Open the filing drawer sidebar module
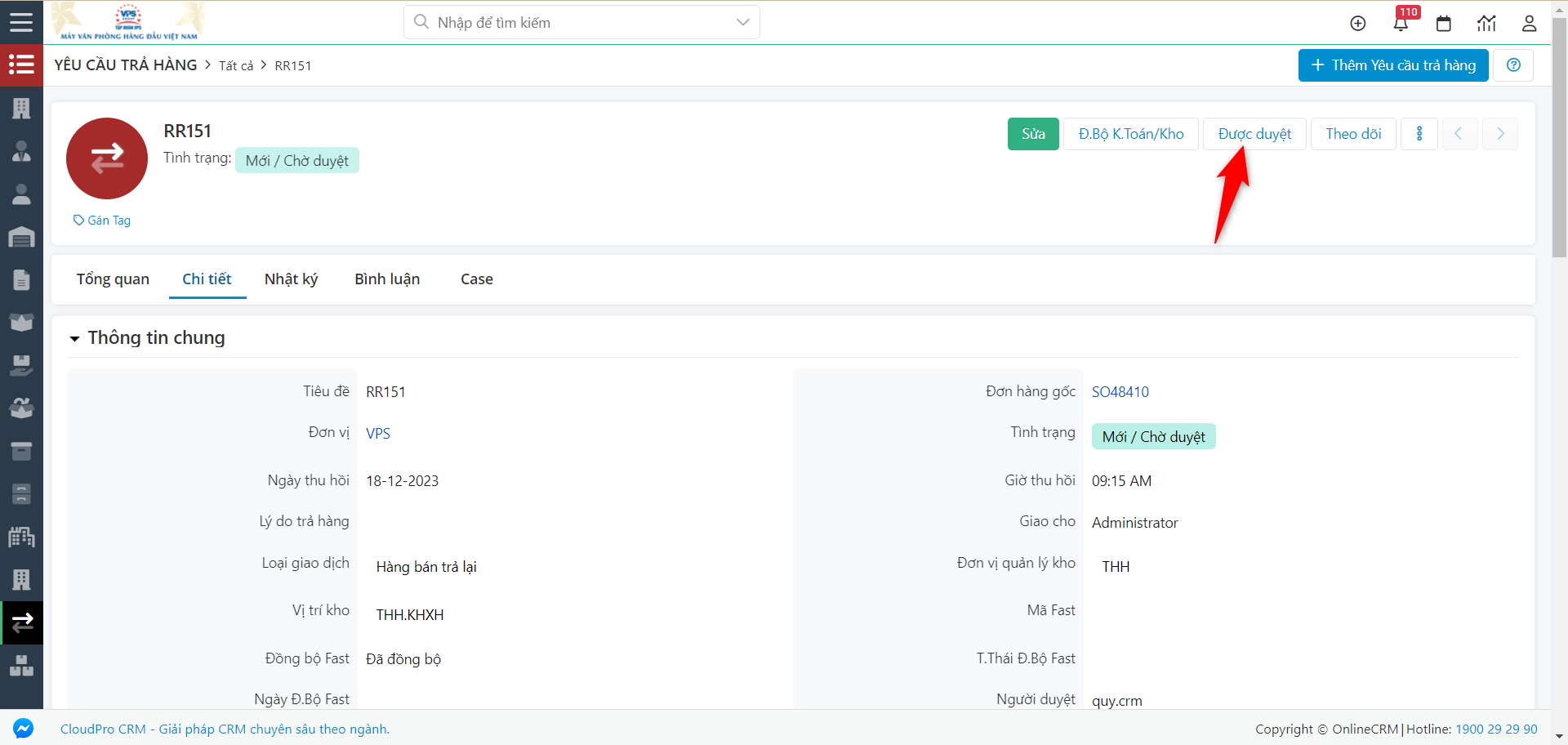Image resolution: width=1568 pixels, height=745 pixels. (21, 493)
